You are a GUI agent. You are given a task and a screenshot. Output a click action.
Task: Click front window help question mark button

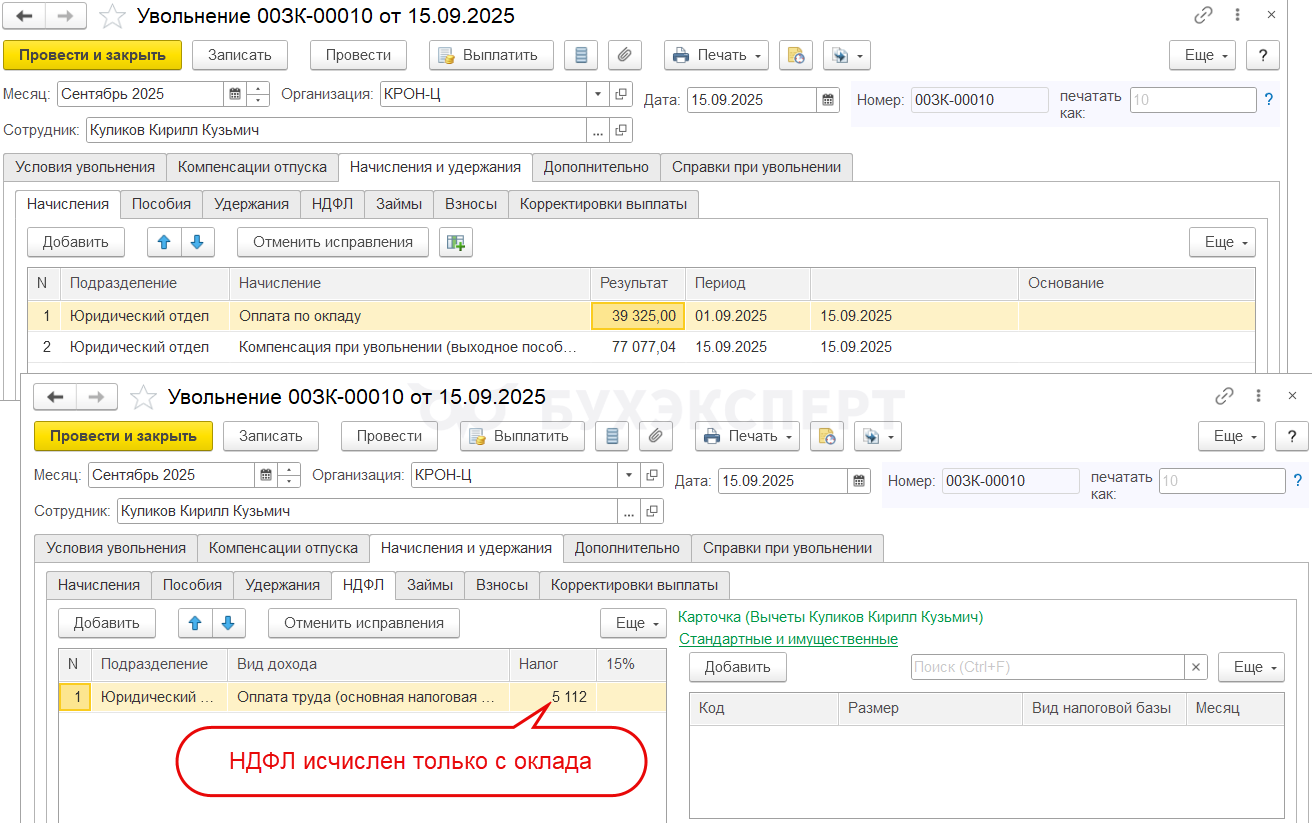click(1292, 436)
